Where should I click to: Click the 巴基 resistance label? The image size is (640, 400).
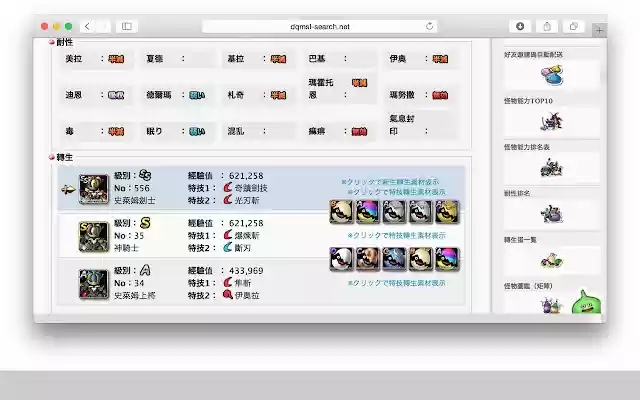point(317,59)
